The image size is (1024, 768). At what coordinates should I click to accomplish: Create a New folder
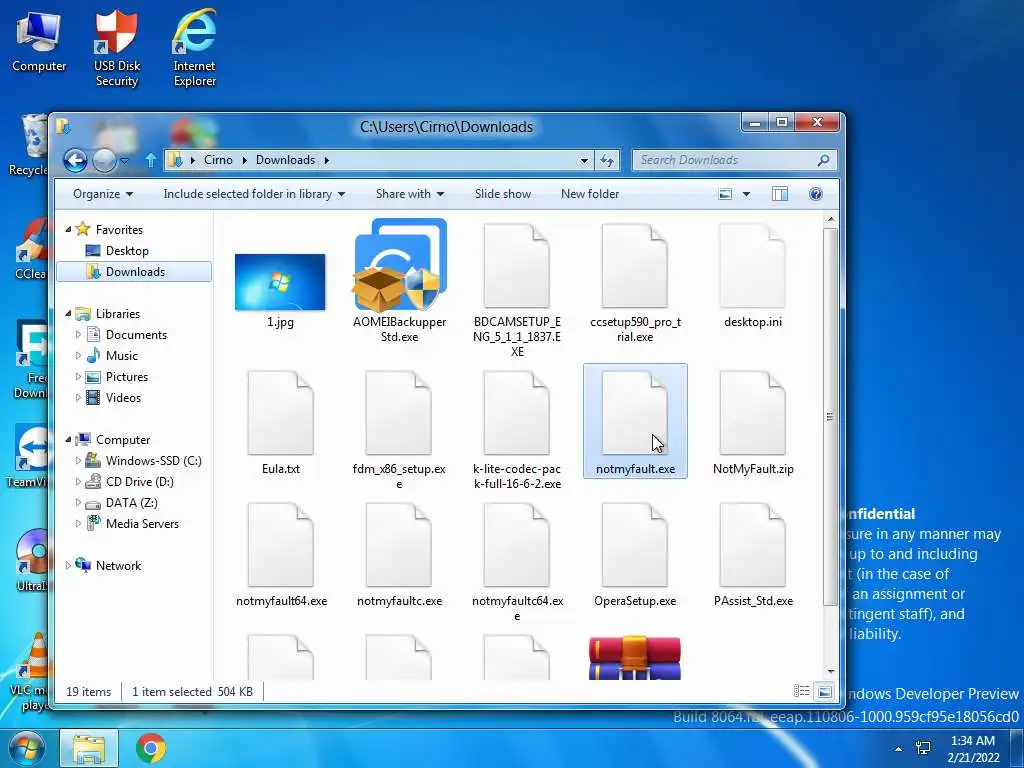[x=590, y=194]
